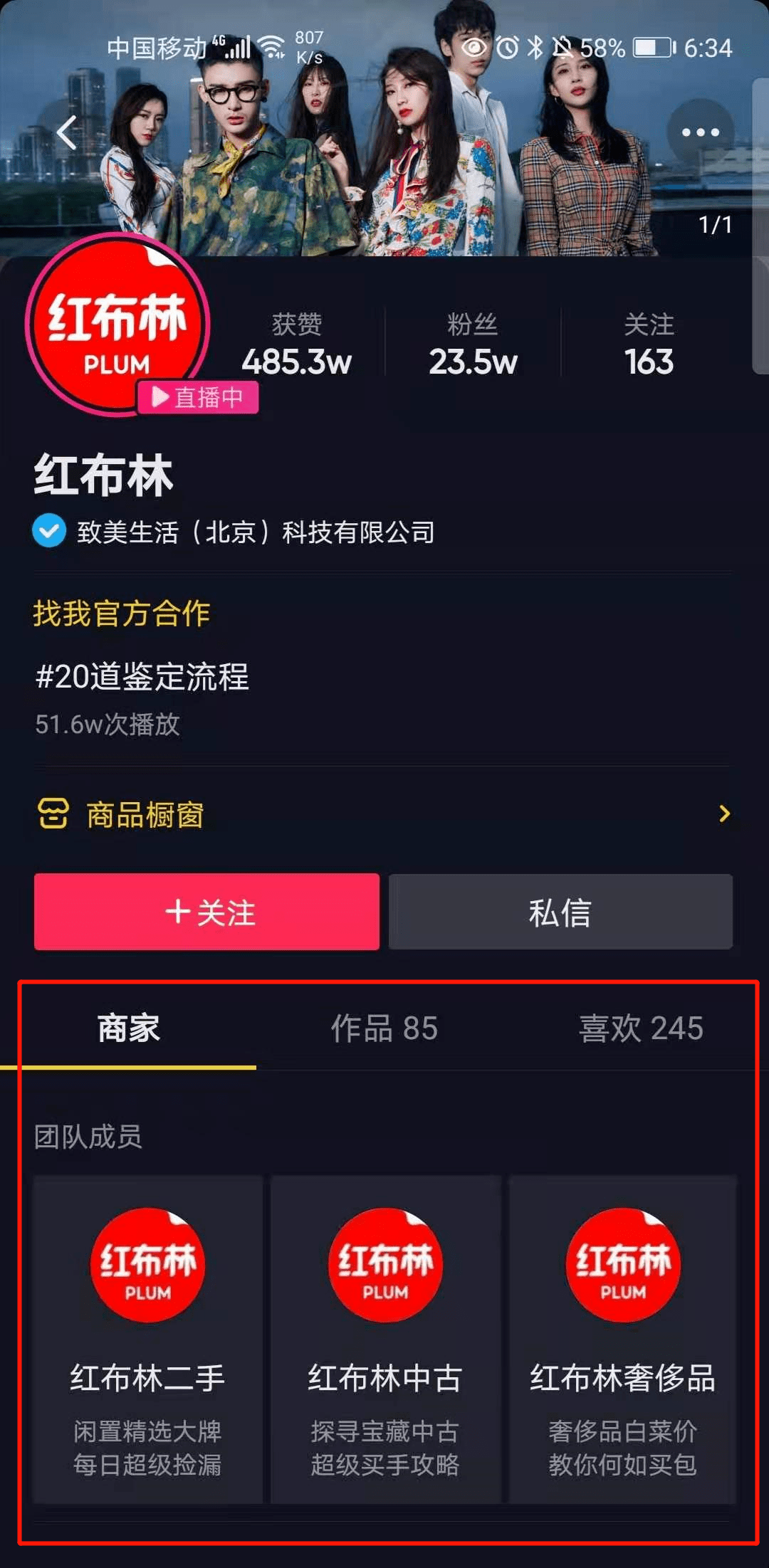This screenshot has height=1568, width=769.
Task: Switch to the 喜欢 245 tab
Action: pyautogui.click(x=641, y=1028)
